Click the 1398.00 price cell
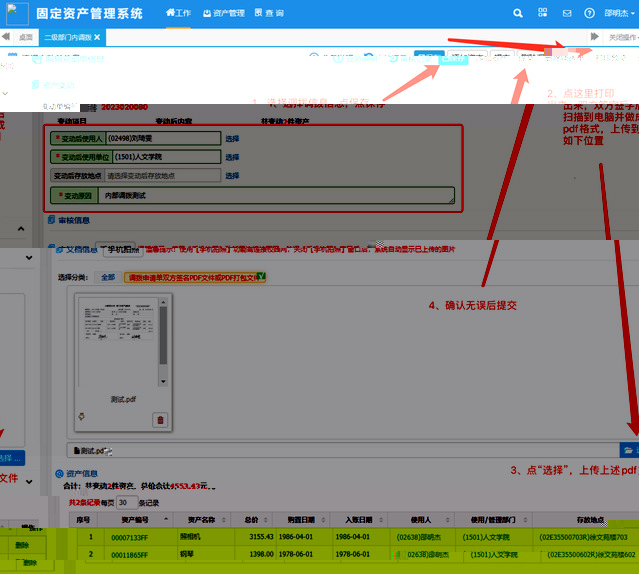This screenshot has height=574, width=639. tap(261, 554)
